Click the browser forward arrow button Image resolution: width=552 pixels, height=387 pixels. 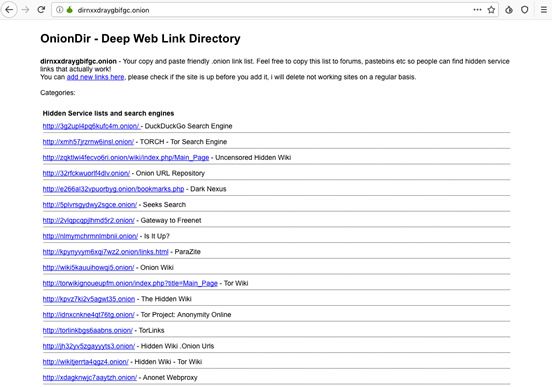point(25,10)
